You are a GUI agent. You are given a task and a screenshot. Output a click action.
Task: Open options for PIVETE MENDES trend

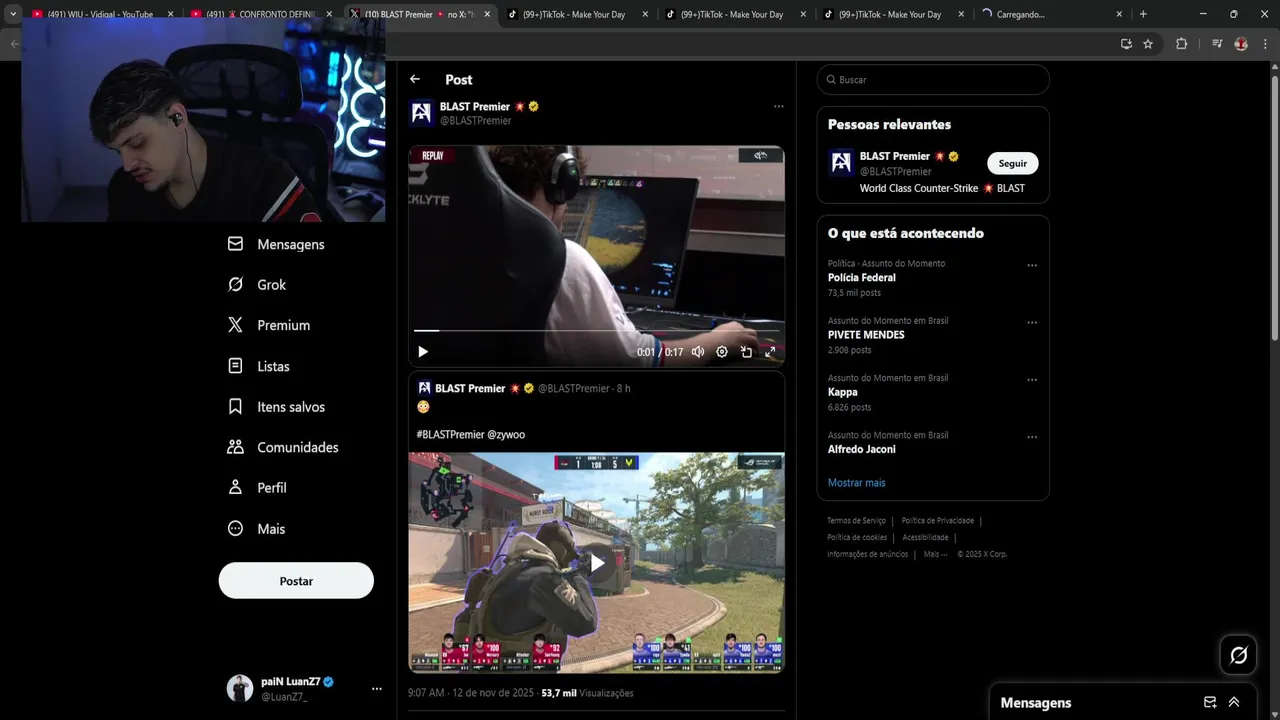click(x=1032, y=323)
